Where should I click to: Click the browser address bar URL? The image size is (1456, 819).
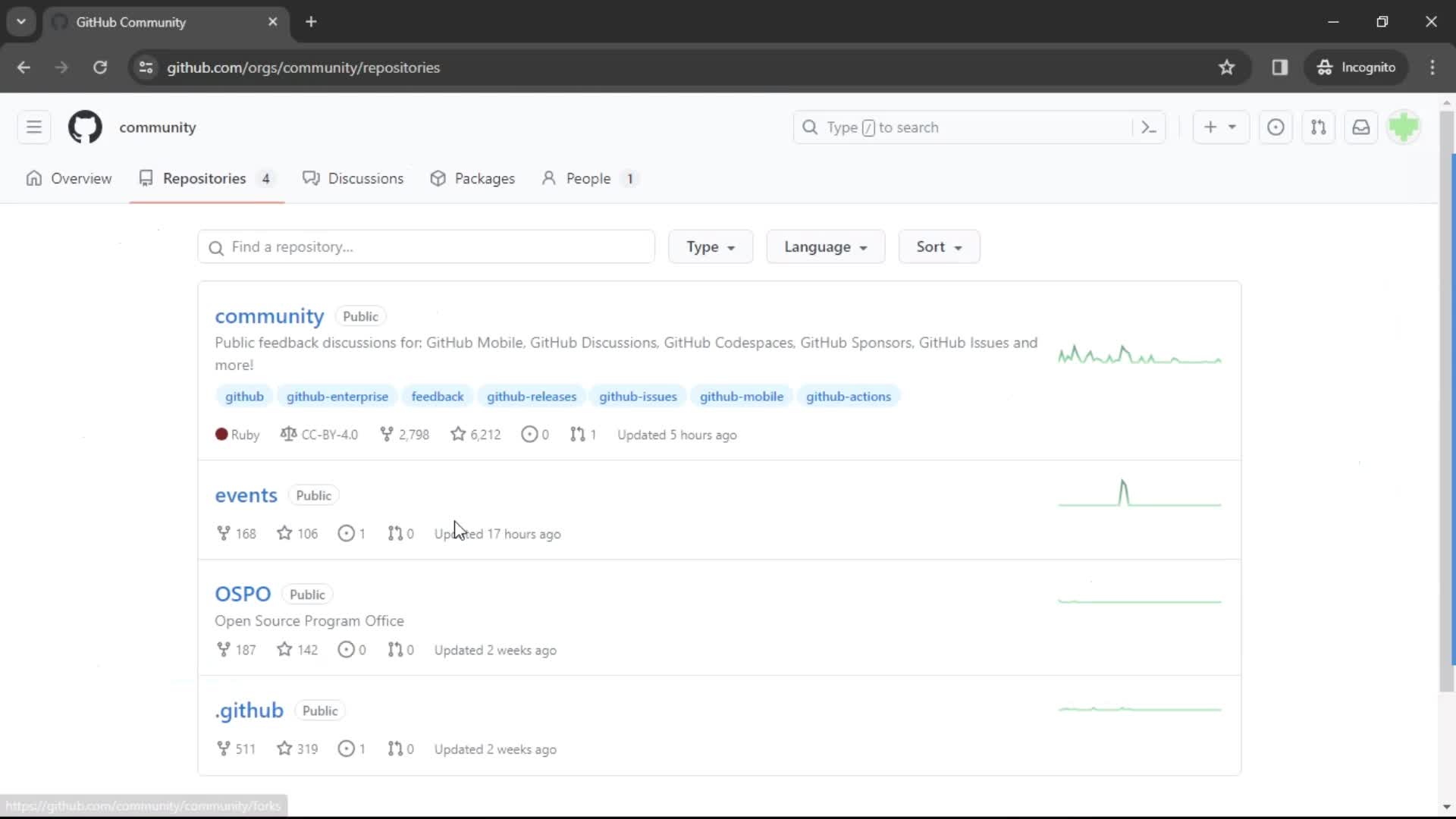[303, 67]
